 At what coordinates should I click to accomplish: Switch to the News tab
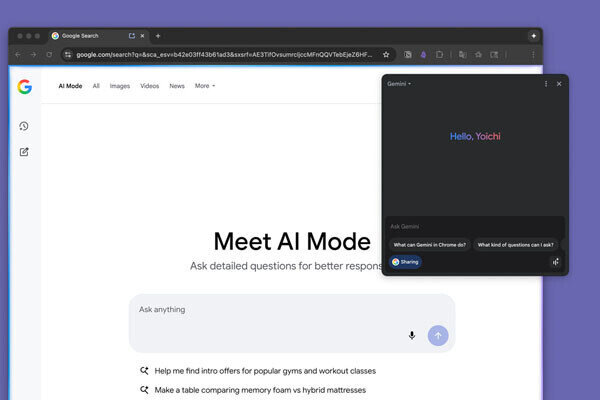[177, 86]
